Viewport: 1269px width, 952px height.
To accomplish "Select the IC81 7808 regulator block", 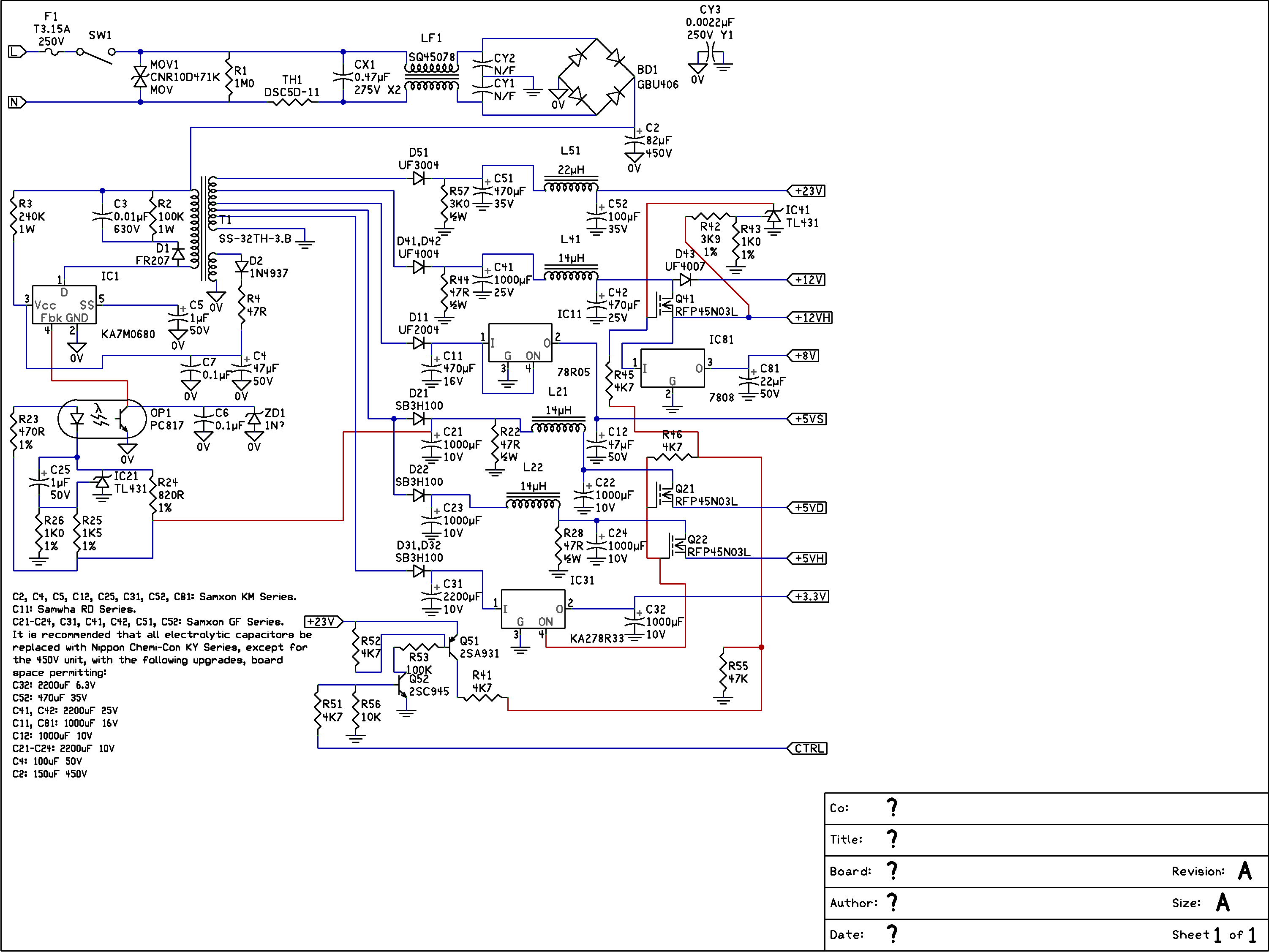I will click(673, 368).
